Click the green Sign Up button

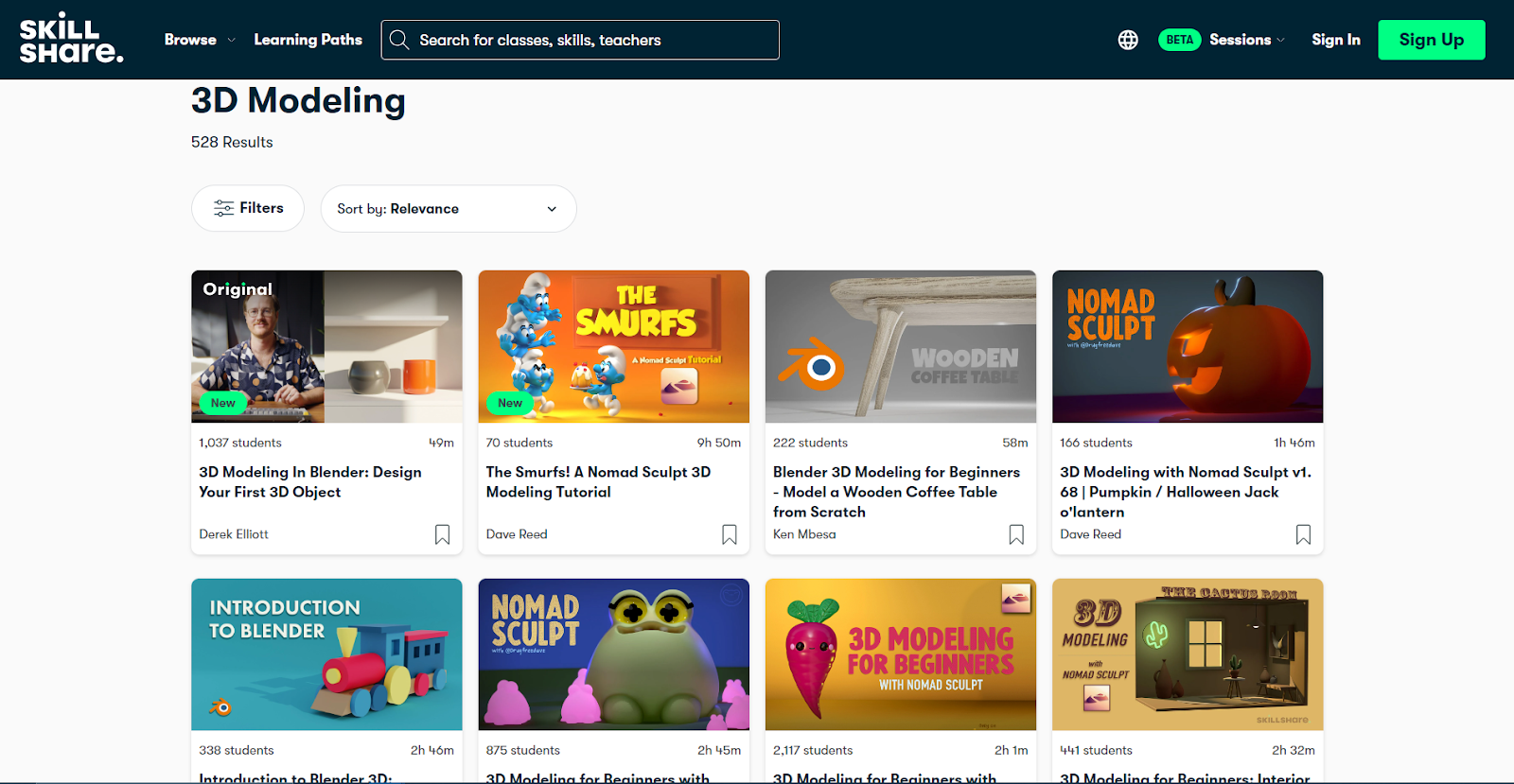click(x=1431, y=40)
